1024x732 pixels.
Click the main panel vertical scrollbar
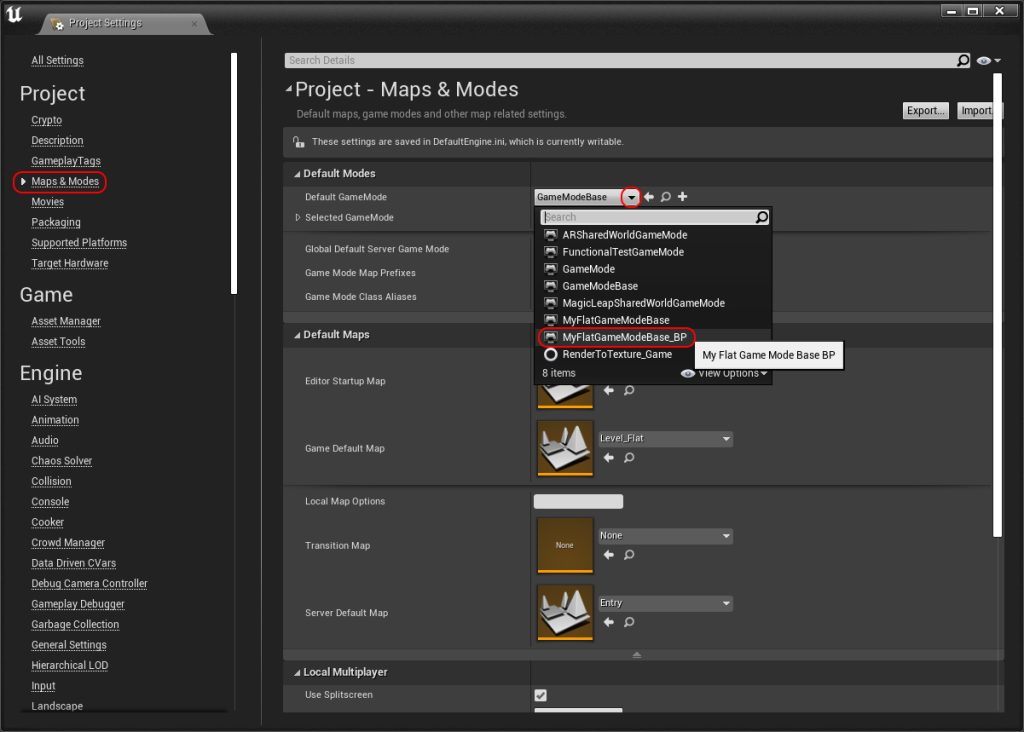[x=997, y=300]
